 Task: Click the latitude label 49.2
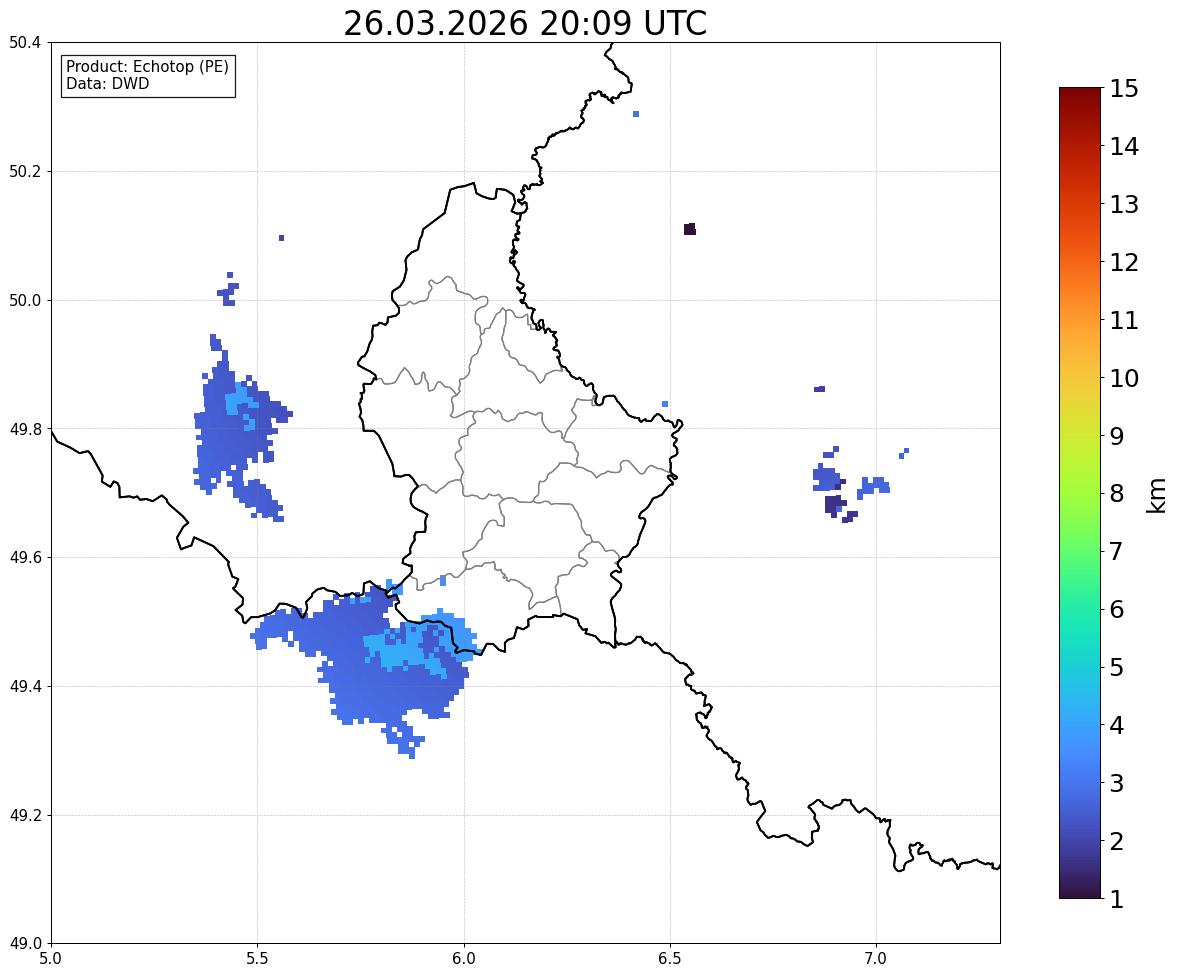[25, 815]
